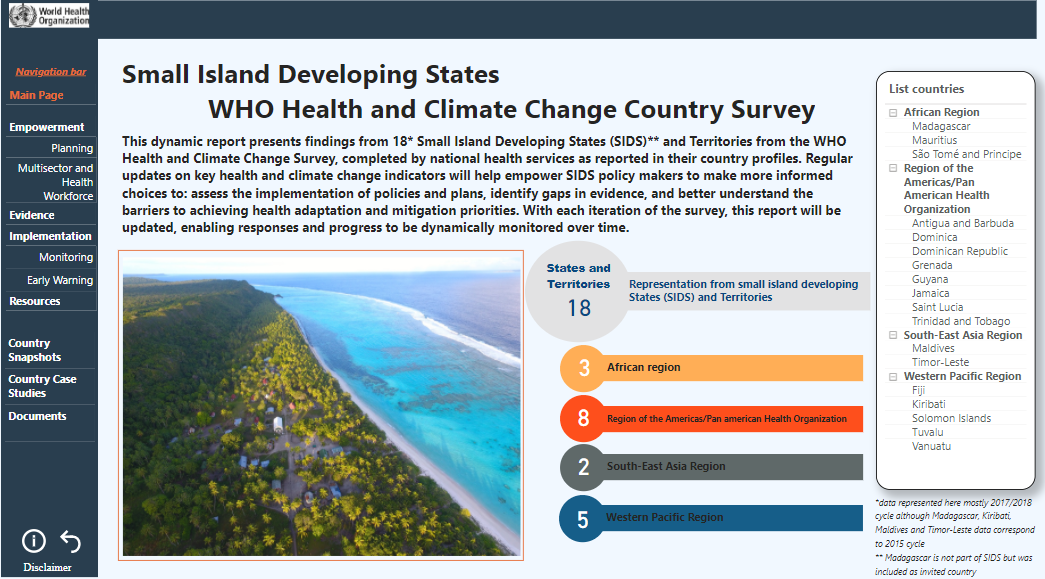This screenshot has width=1045, height=579.
Task: Click the aerial island coastline photo
Action: (x=321, y=405)
